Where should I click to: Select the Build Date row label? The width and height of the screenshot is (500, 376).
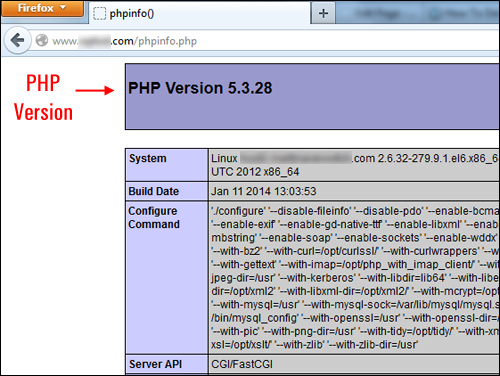coord(154,191)
